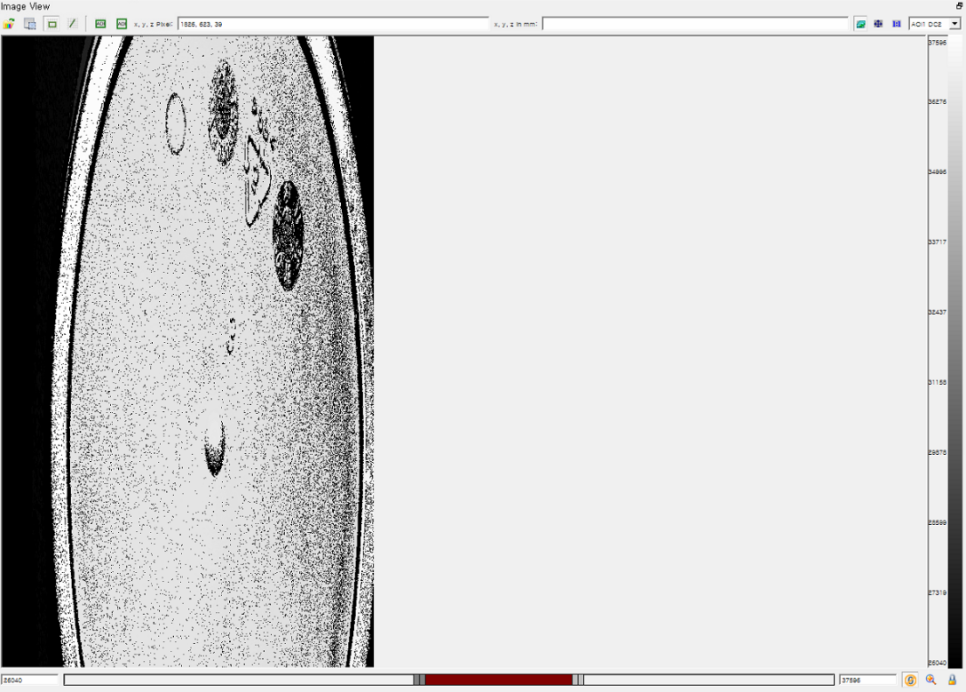Click the minimum window level input field
Screen dimensions: 966x692
tap(29, 680)
